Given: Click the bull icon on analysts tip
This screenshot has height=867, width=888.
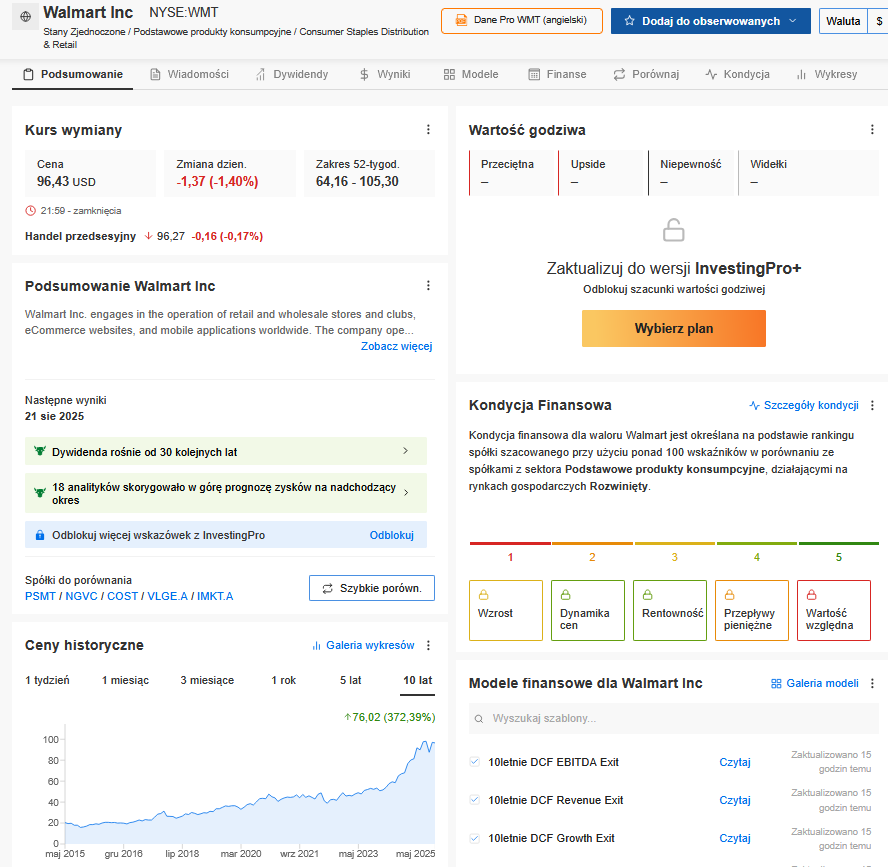Looking at the screenshot, I should pos(40,493).
